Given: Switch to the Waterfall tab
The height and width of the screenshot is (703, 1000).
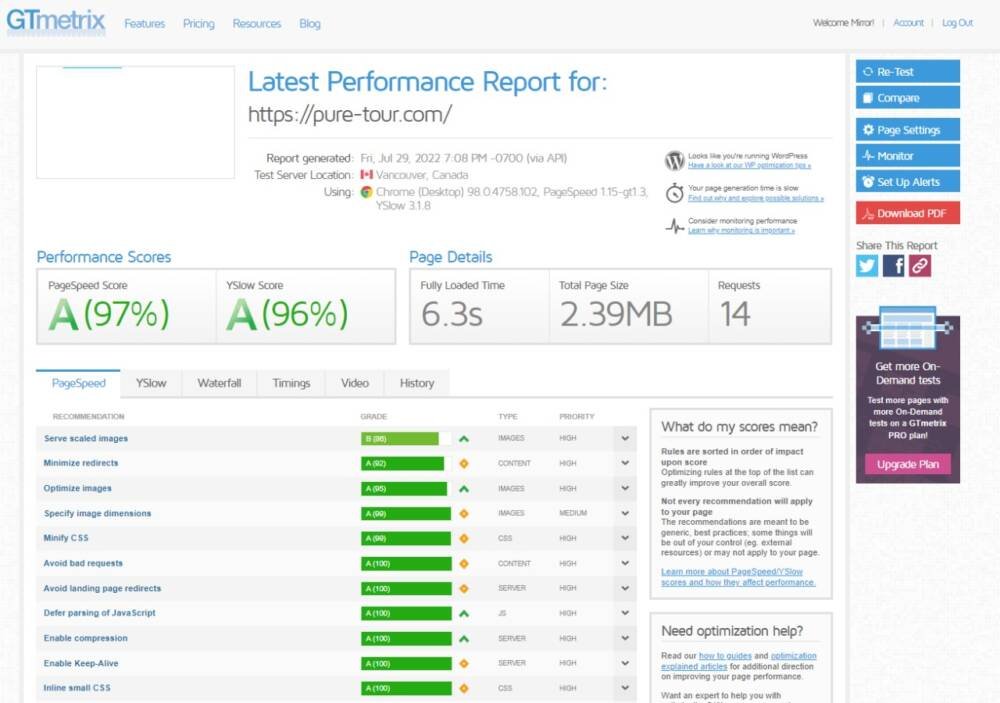Looking at the screenshot, I should [219, 383].
